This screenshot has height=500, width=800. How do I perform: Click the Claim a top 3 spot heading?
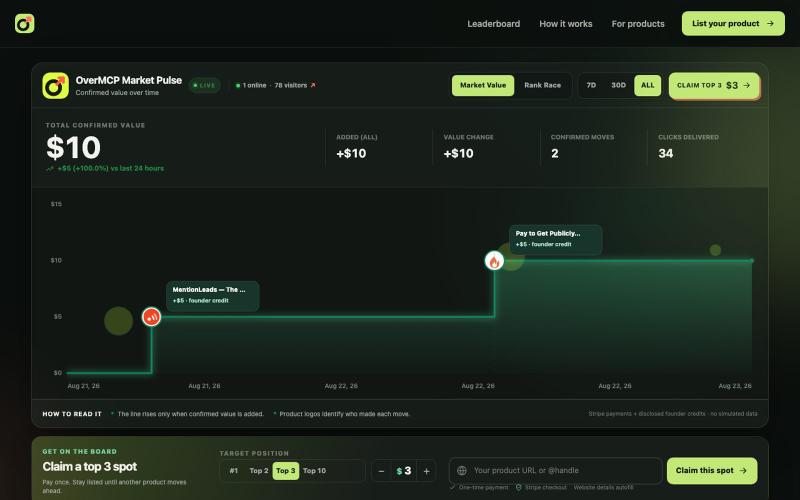(x=90, y=466)
